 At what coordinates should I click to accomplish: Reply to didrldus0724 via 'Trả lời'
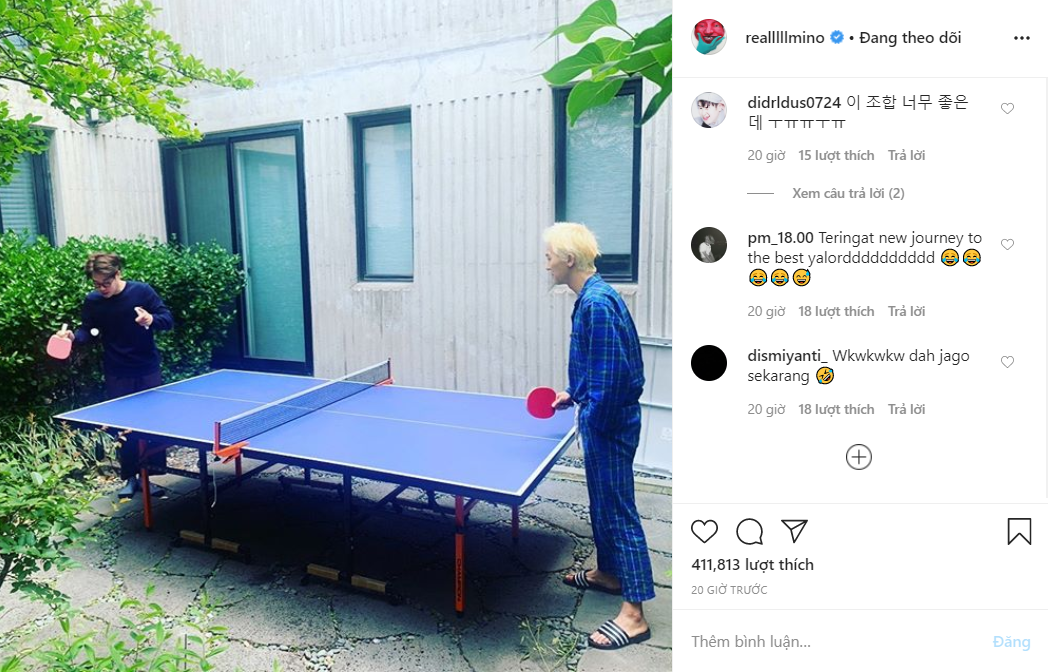pos(906,155)
